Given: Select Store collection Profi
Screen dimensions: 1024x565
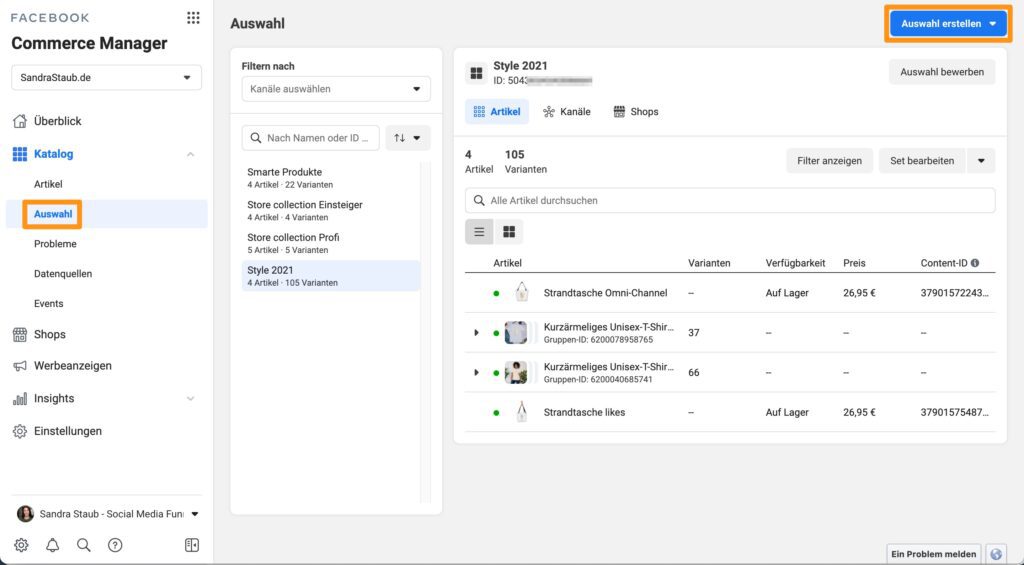Looking at the screenshot, I should pos(331,243).
